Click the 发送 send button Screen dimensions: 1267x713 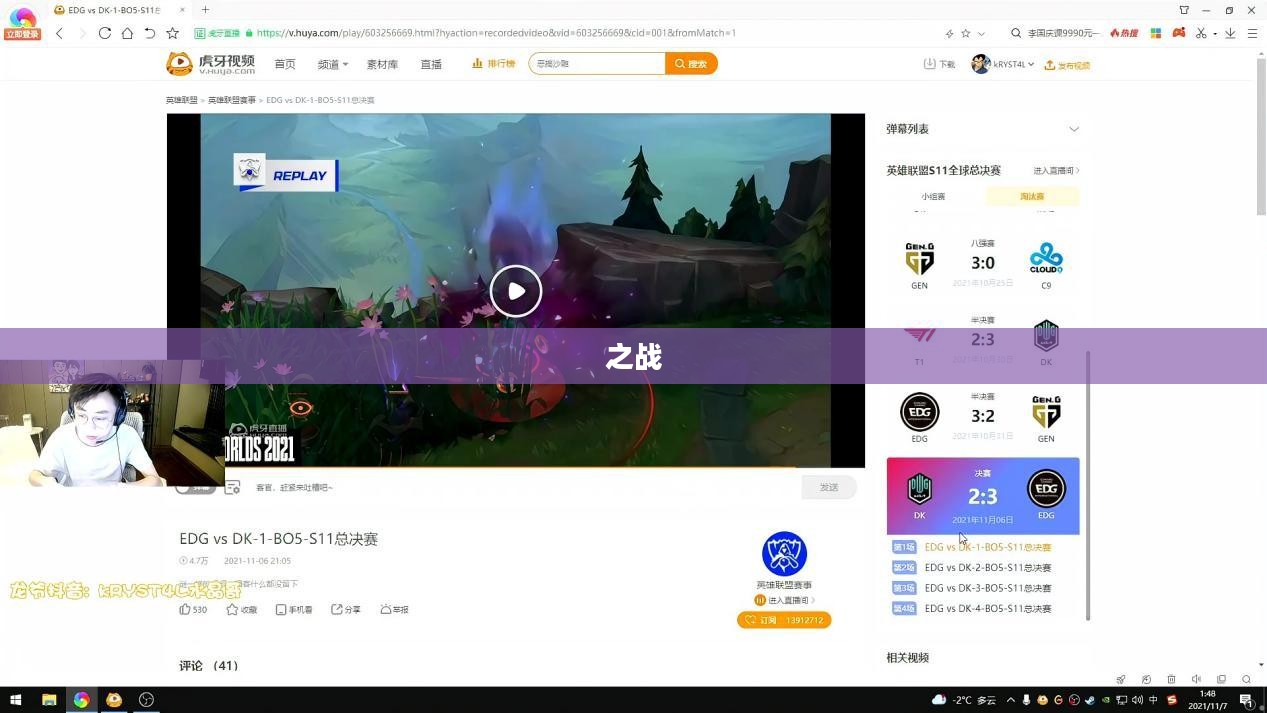(829, 487)
